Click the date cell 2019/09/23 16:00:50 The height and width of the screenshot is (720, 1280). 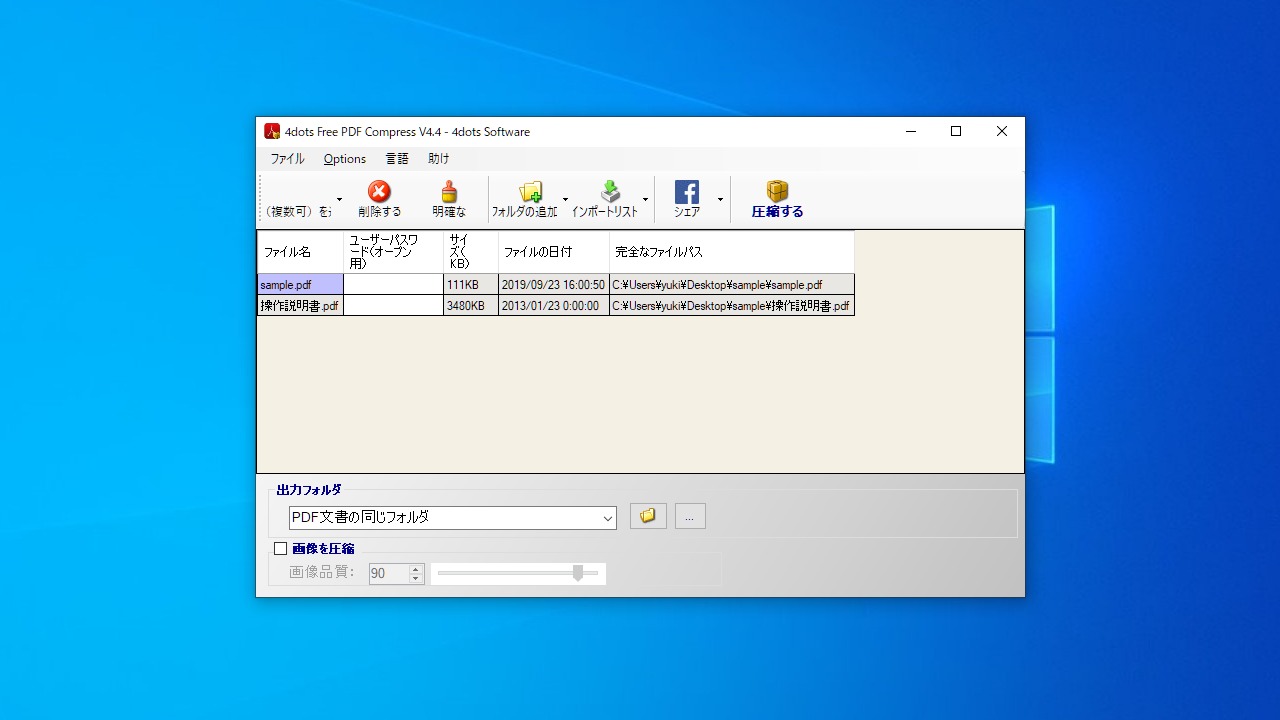[x=554, y=285]
